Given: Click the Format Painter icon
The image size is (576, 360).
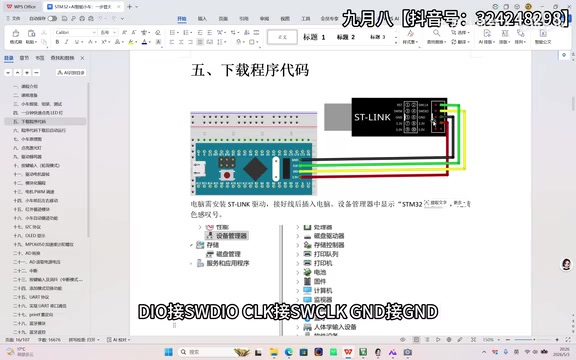Looking at the screenshot, I should click(16, 33).
